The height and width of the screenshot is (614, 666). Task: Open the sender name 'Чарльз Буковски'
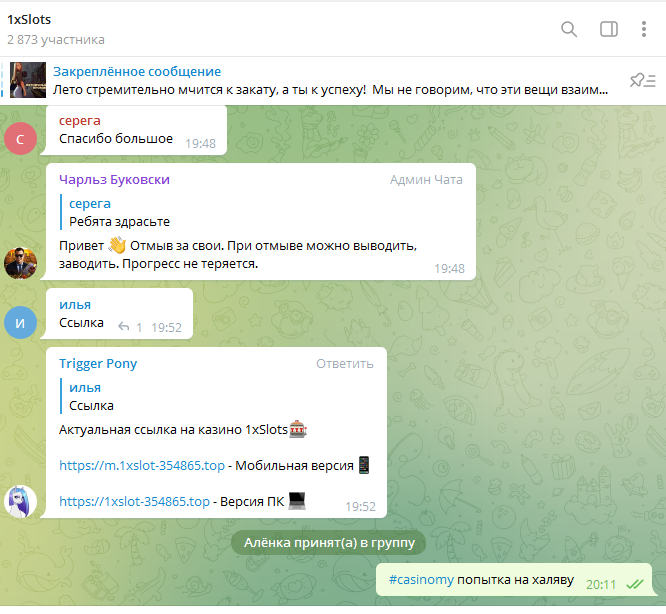click(114, 180)
